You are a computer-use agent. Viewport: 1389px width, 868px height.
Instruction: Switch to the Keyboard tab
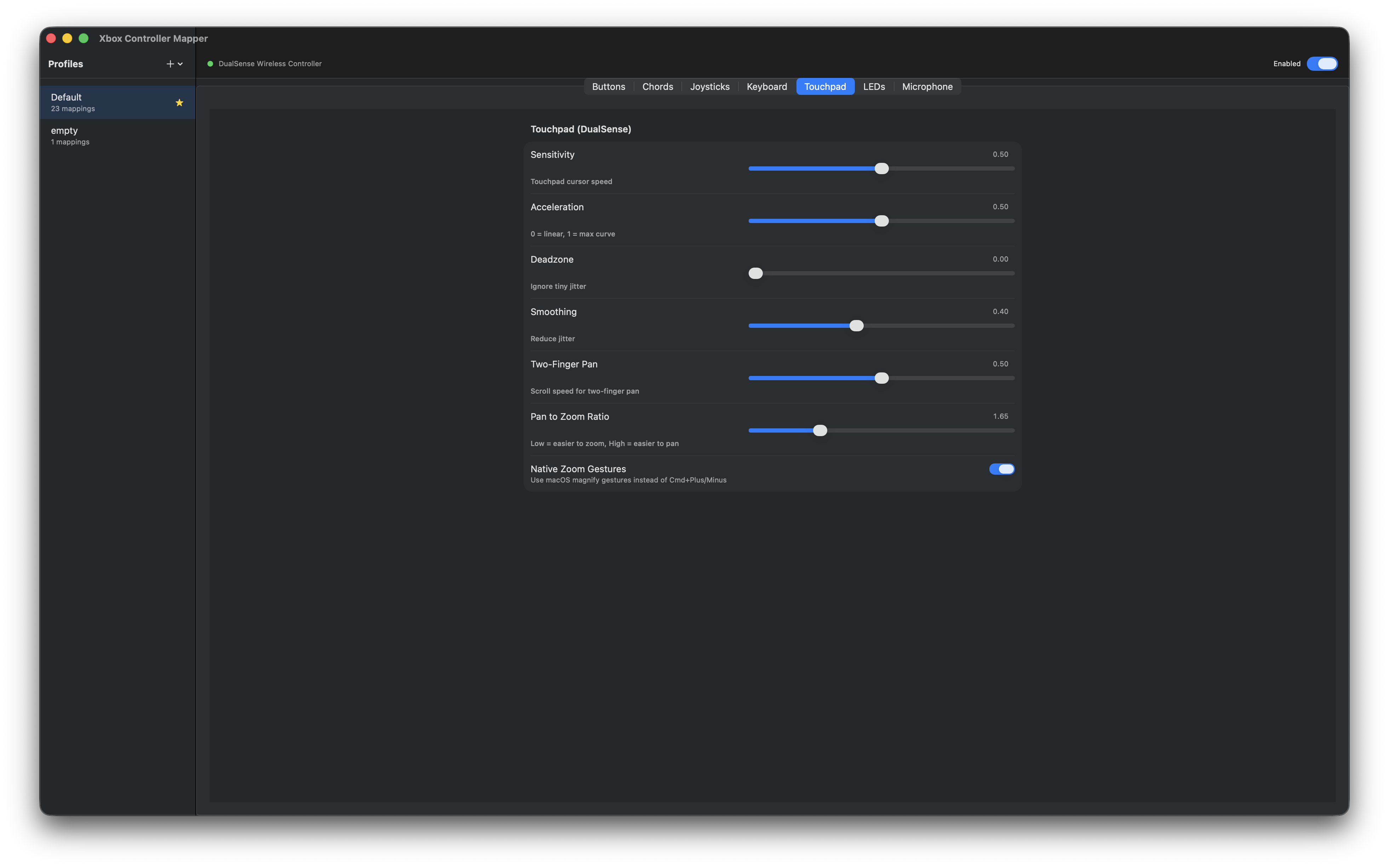point(767,86)
